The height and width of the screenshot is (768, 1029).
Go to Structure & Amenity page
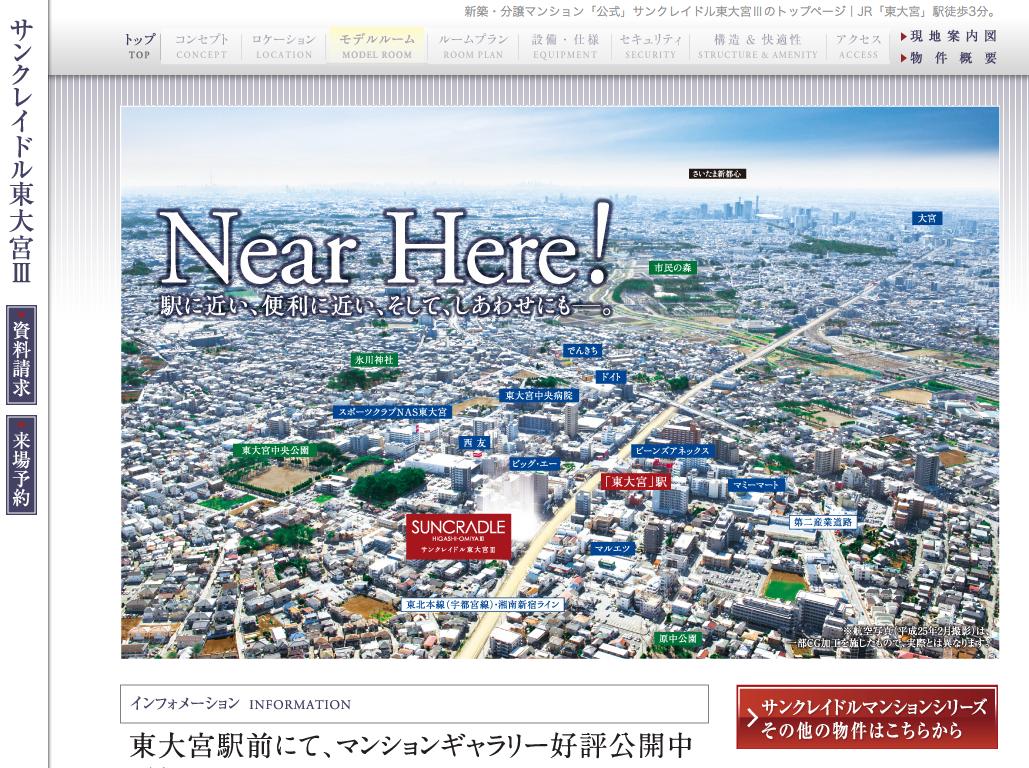tap(757, 46)
